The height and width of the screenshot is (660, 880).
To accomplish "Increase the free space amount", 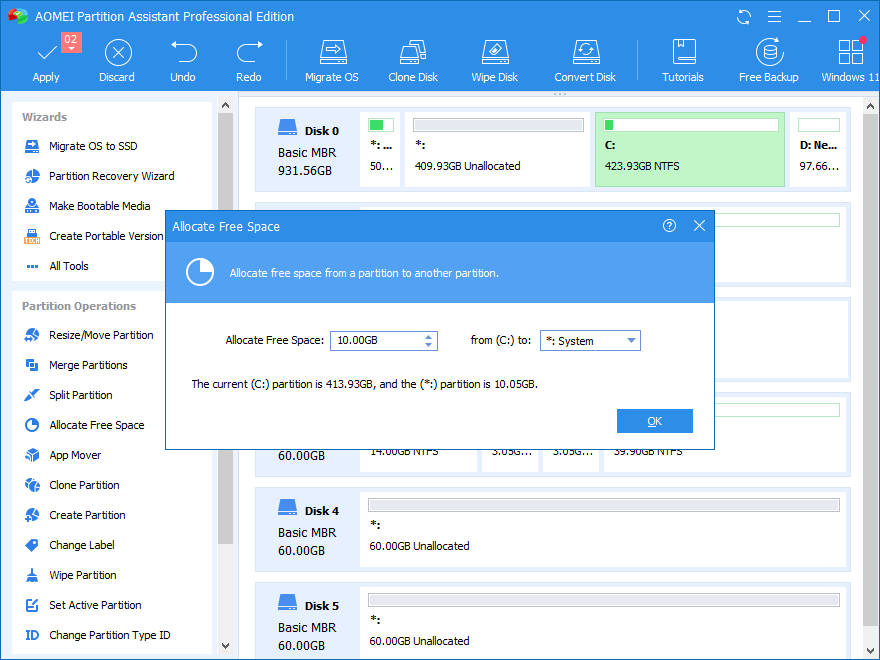I will pos(430,335).
